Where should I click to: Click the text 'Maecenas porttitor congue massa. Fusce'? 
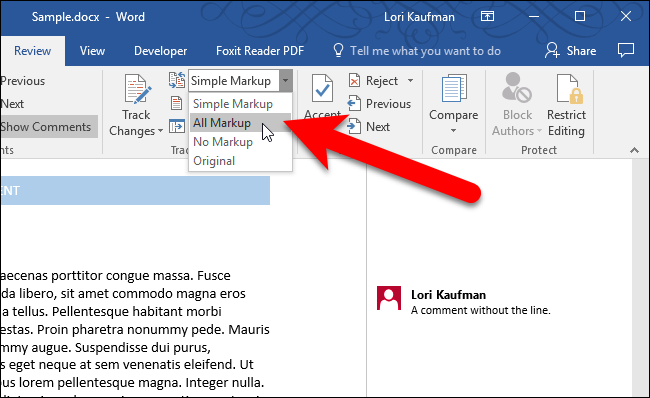pos(115,275)
